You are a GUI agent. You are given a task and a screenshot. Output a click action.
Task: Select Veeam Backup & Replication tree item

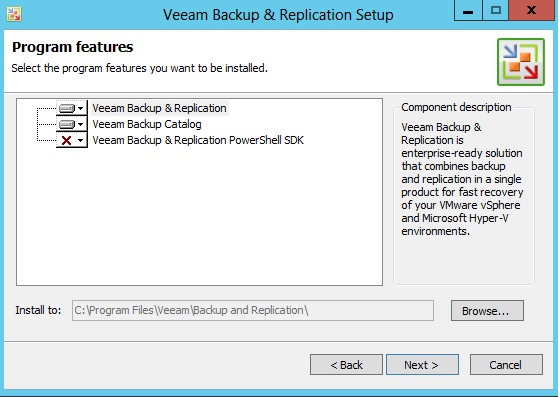point(159,108)
